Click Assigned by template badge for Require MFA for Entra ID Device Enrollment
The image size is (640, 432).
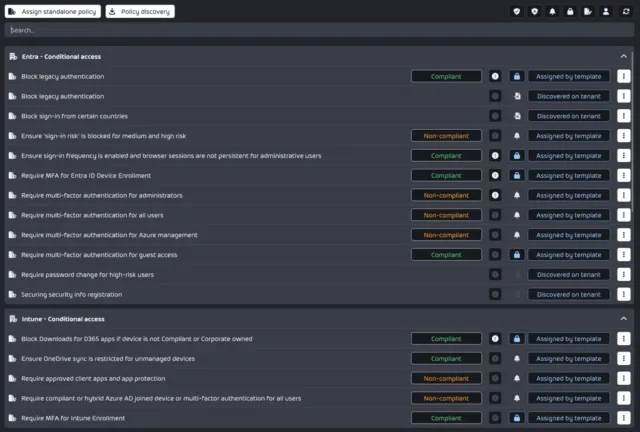click(569, 176)
